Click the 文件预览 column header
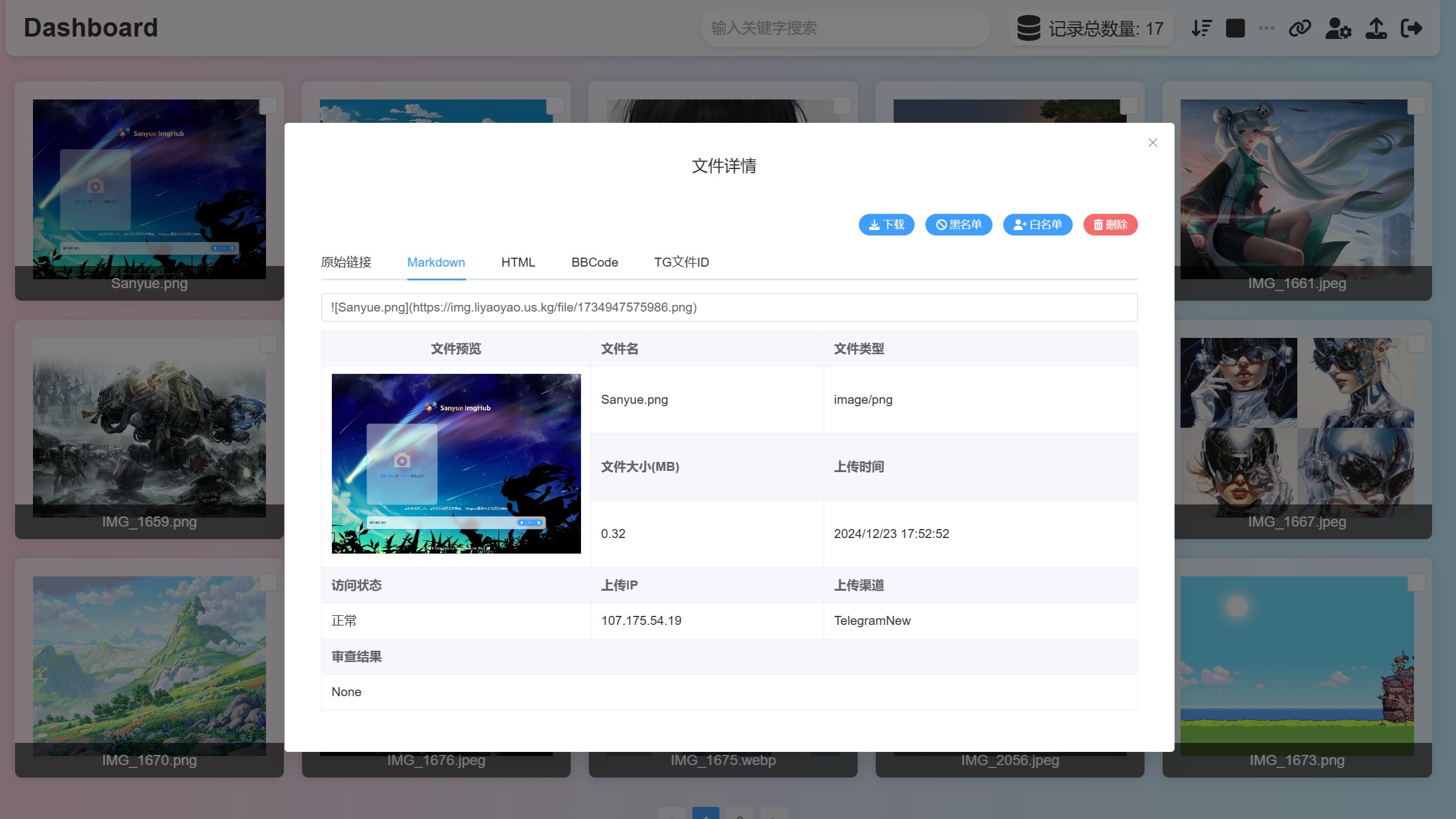Image resolution: width=1456 pixels, height=819 pixels. 456,349
